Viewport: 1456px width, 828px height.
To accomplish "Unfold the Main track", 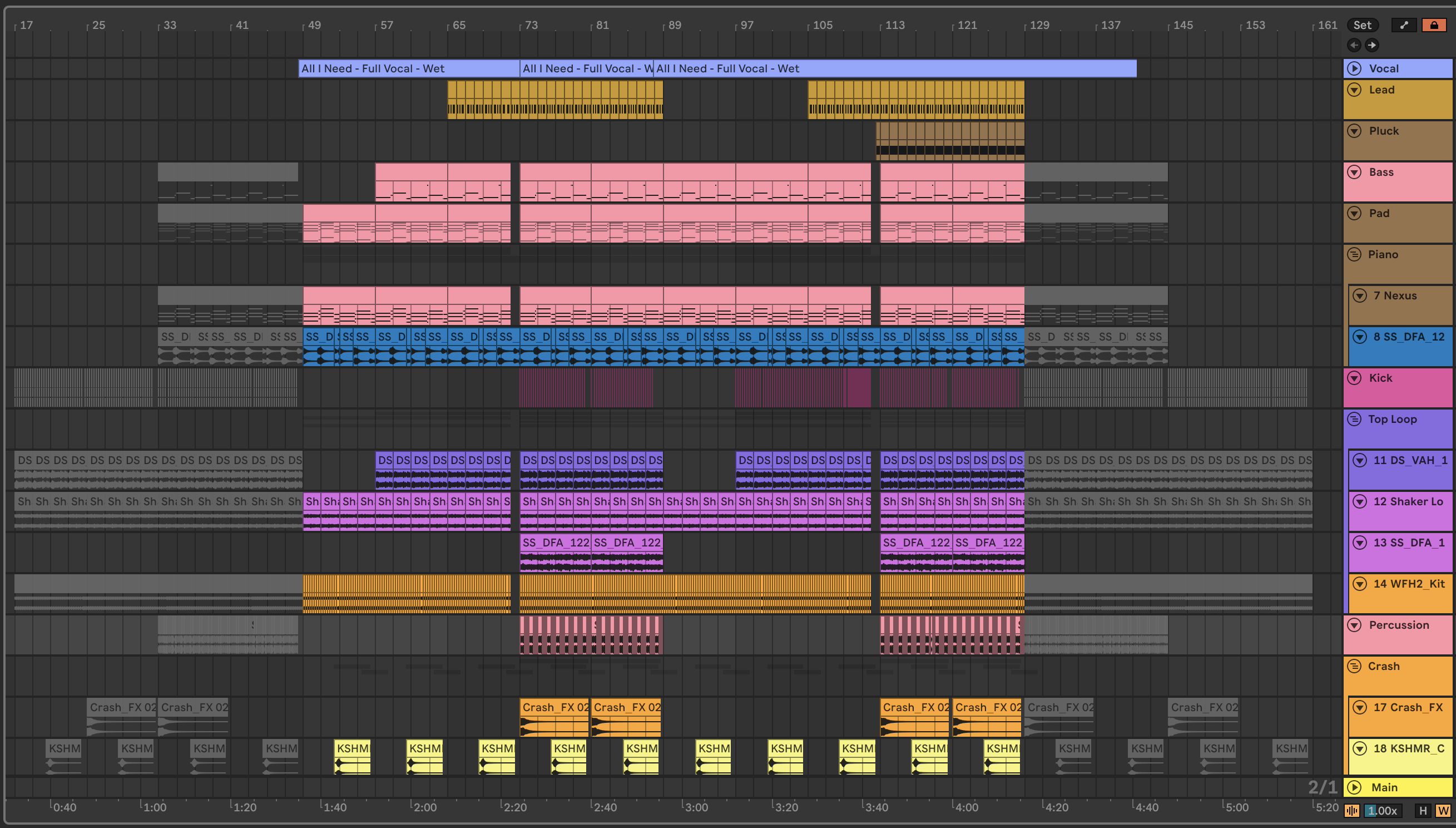I will 1355,787.
